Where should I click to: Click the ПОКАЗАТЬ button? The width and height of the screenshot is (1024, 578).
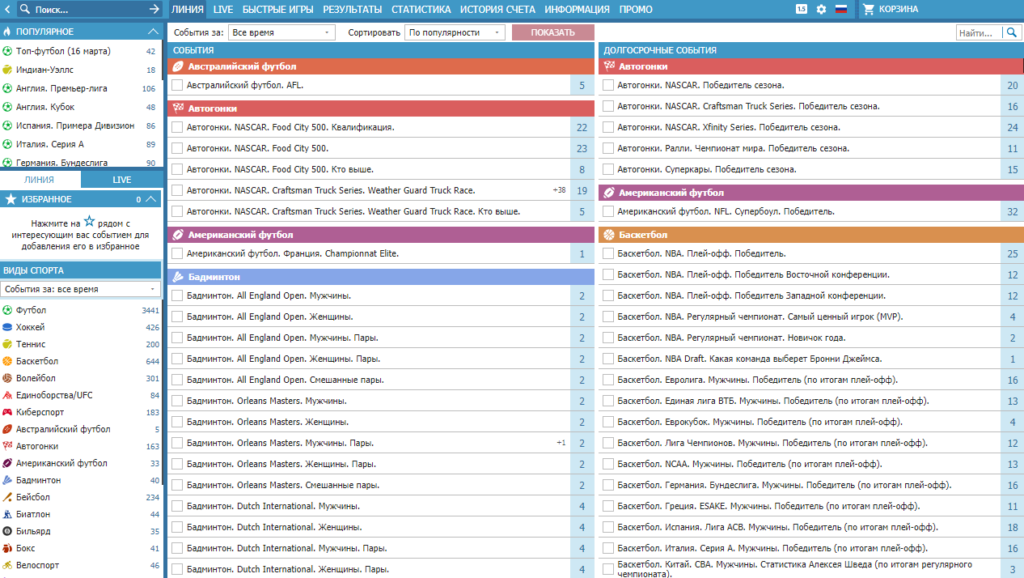click(552, 32)
